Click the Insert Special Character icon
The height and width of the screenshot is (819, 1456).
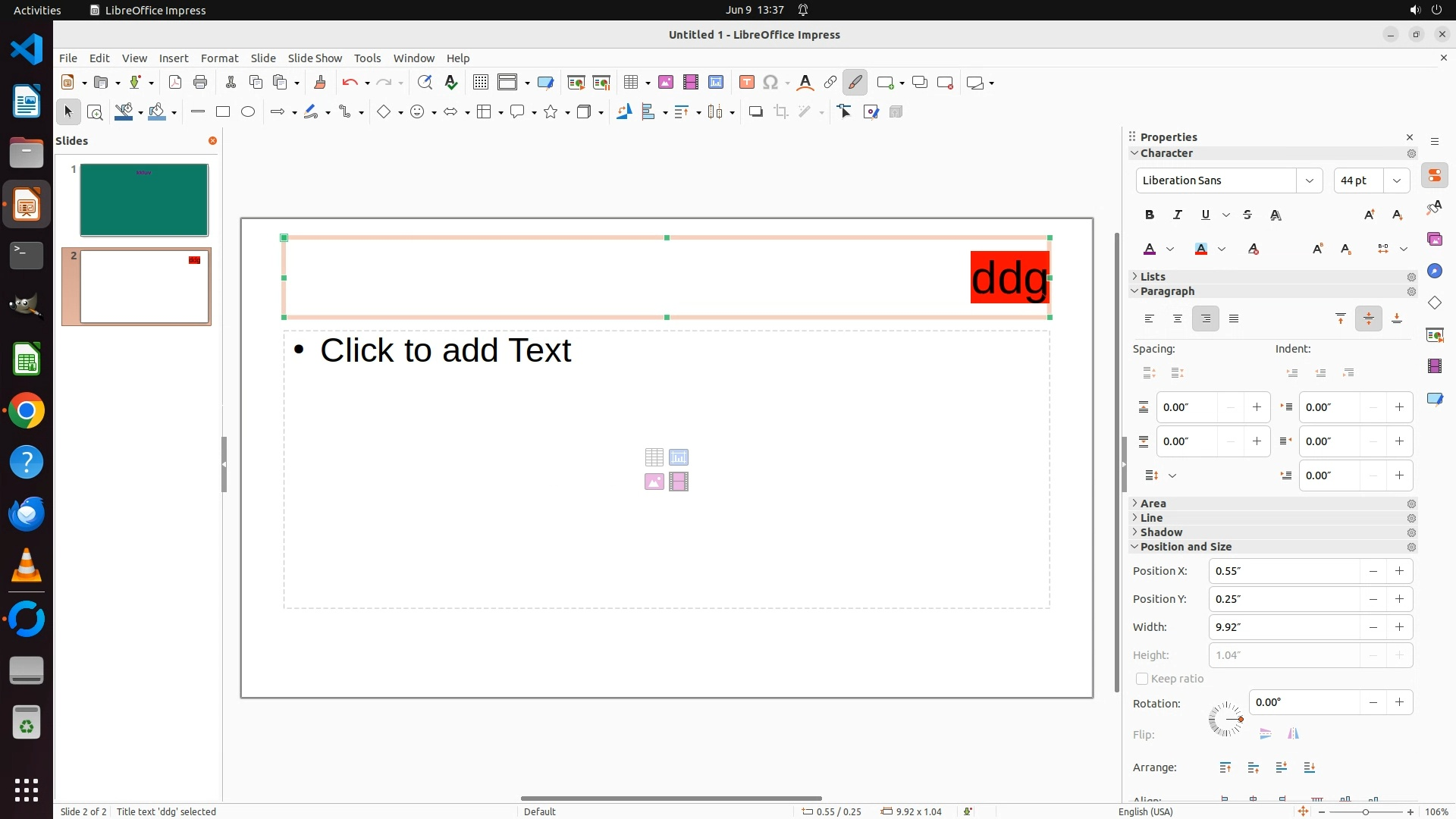(x=770, y=83)
